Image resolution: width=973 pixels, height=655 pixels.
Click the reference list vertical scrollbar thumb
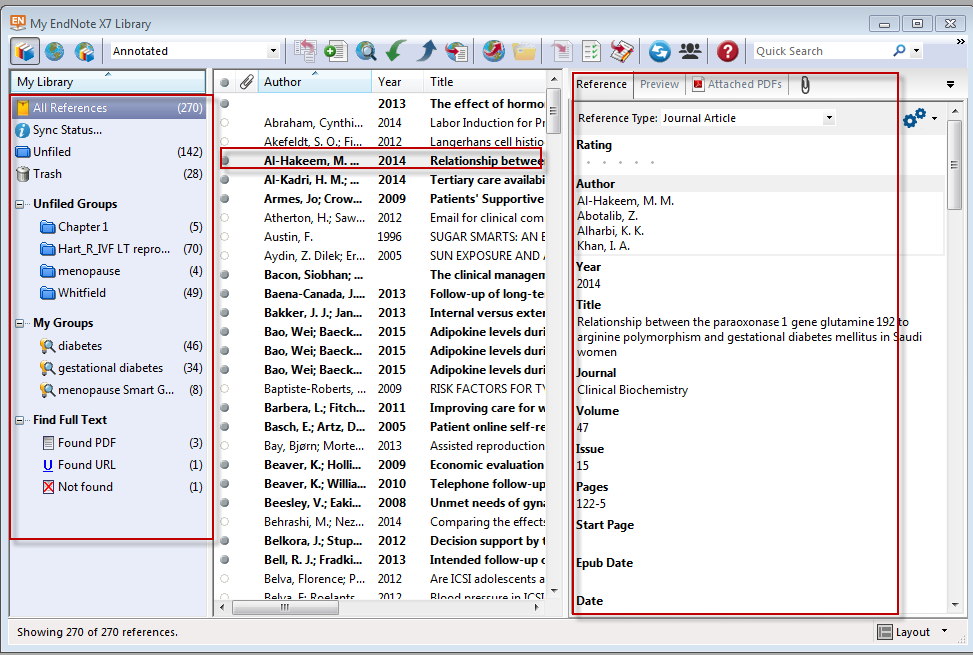point(554,110)
